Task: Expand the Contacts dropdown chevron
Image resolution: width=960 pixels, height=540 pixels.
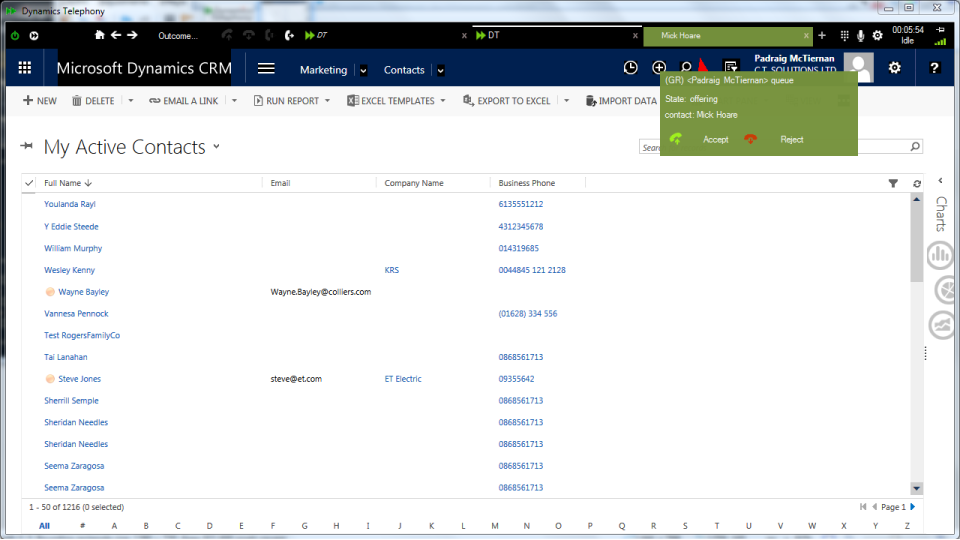Action: [x=440, y=70]
